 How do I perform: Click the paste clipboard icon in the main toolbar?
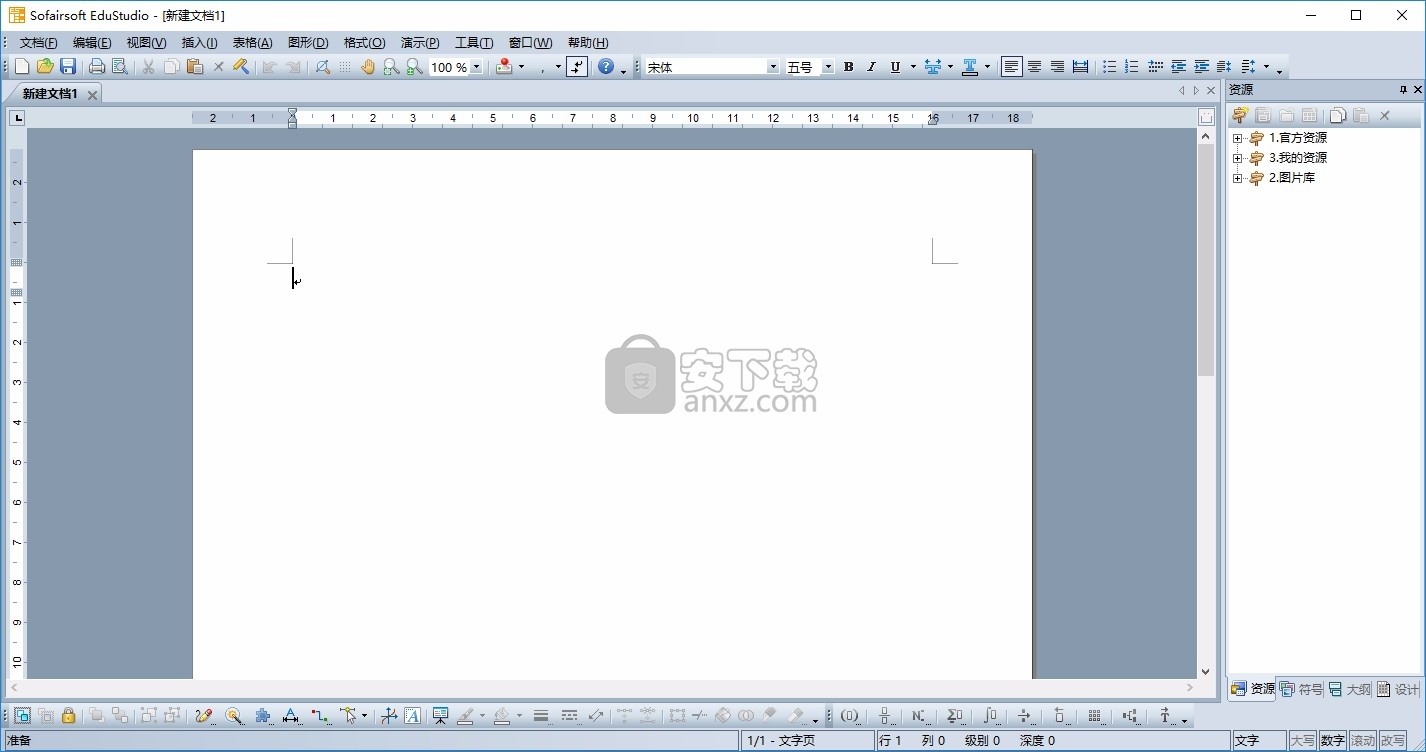tap(195, 67)
